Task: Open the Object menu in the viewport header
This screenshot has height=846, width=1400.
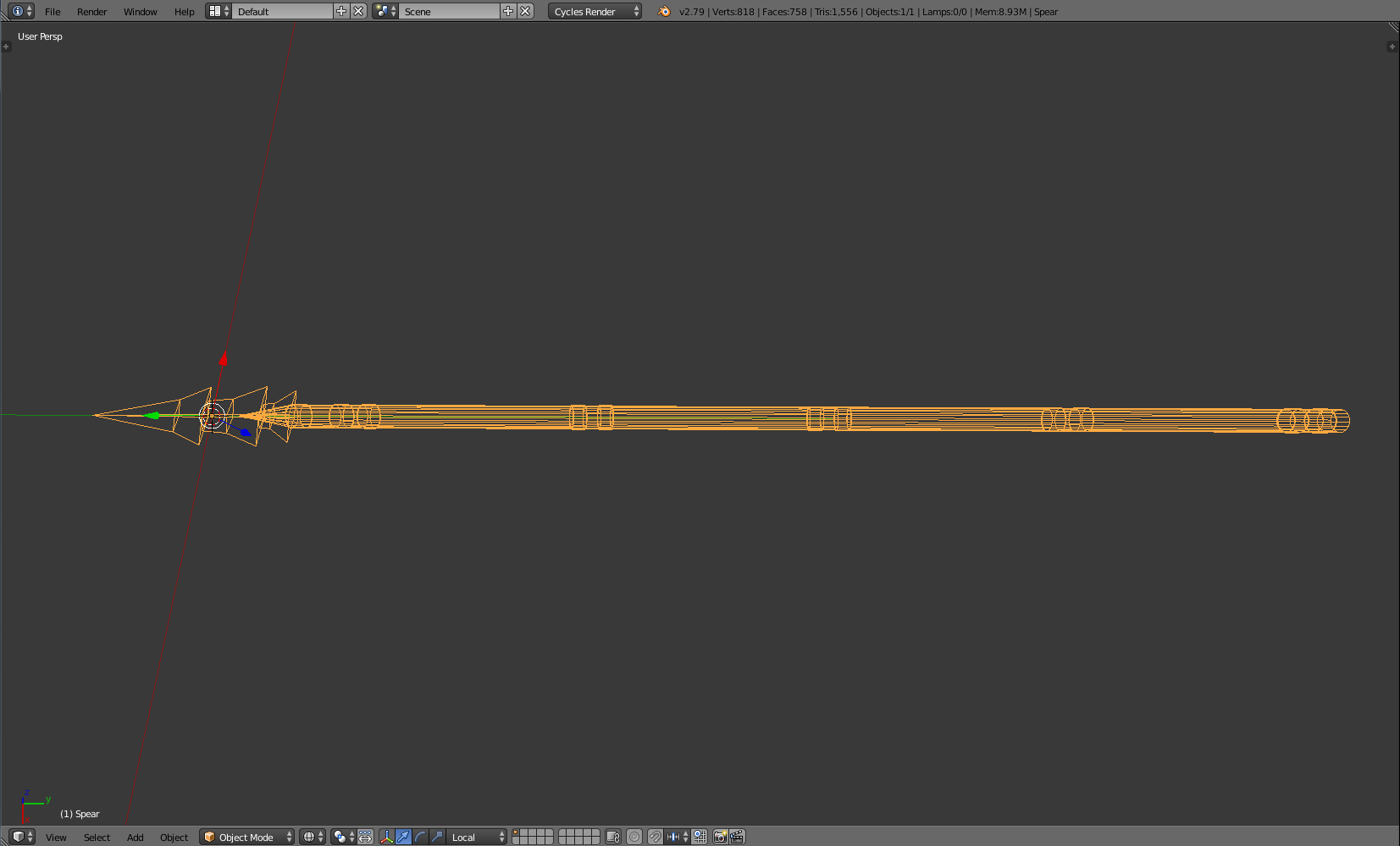Action: pos(174,838)
